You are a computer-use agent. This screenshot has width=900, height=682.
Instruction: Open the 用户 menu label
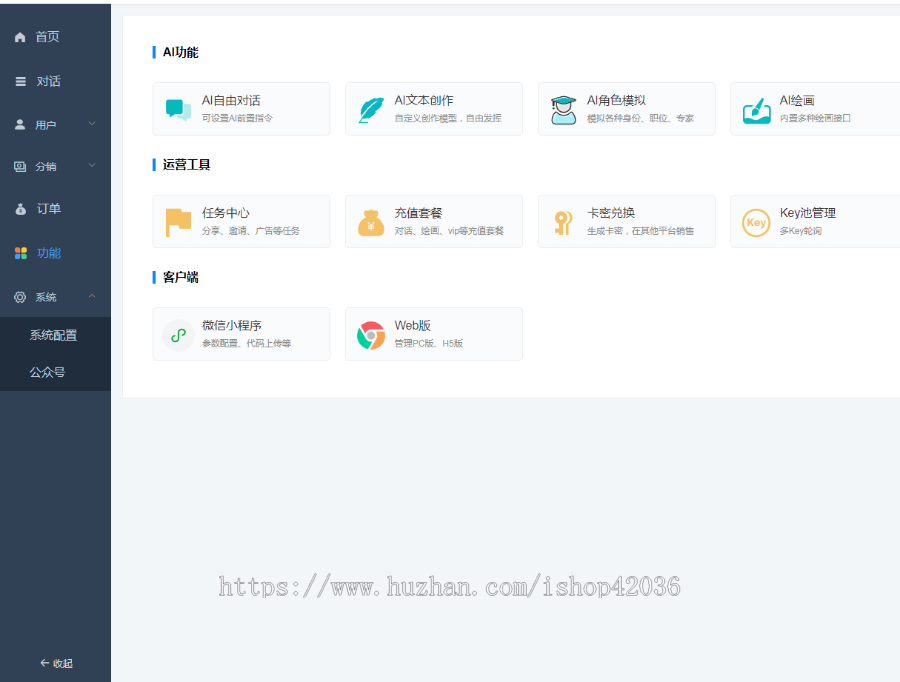tap(46, 125)
